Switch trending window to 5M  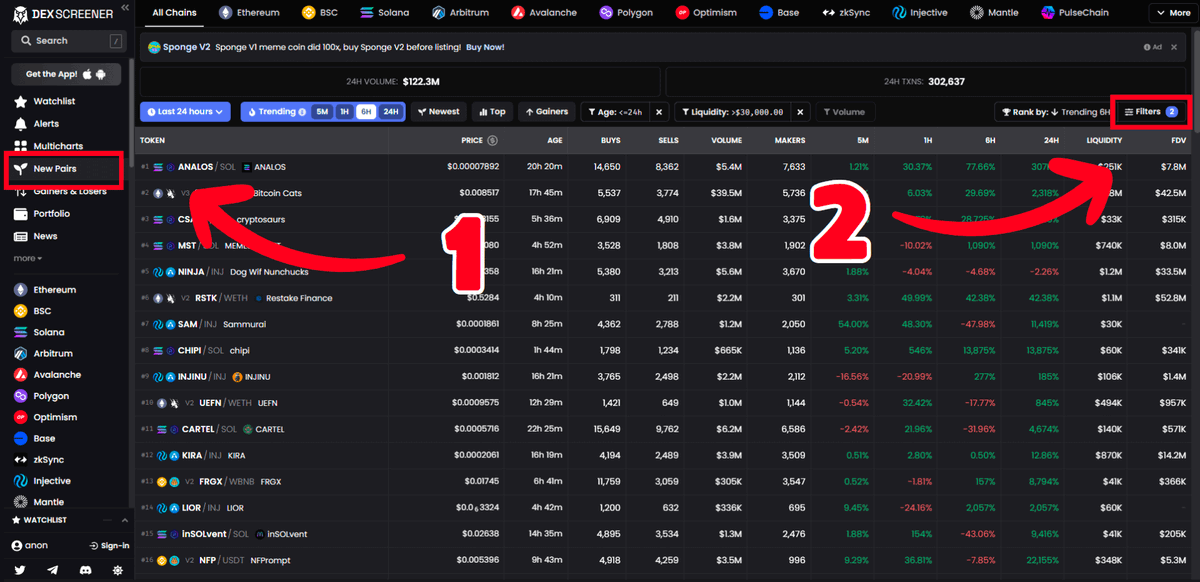(x=322, y=112)
